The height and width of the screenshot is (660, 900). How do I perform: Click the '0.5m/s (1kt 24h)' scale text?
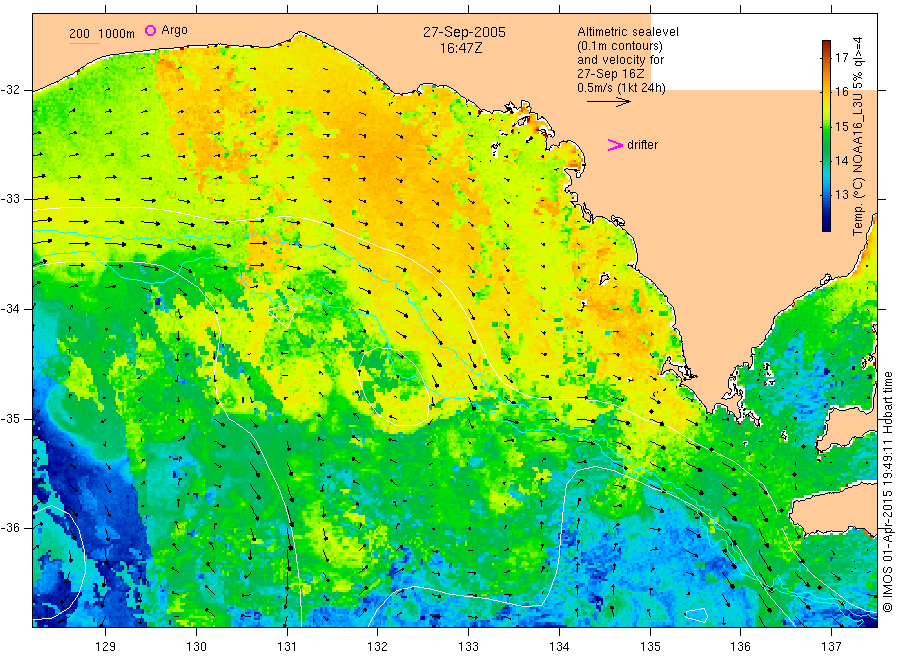click(x=622, y=88)
